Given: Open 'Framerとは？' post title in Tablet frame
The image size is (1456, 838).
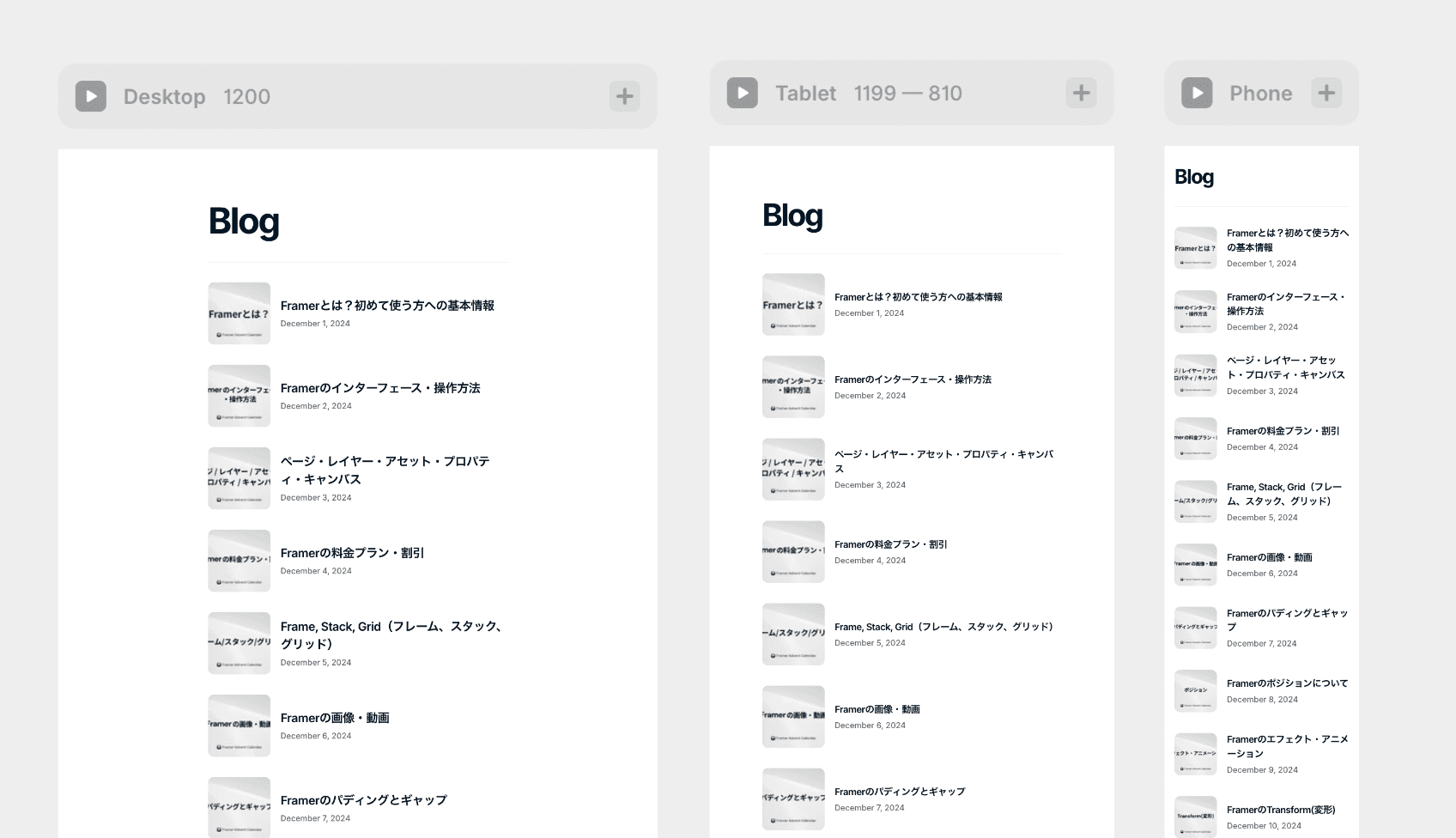Looking at the screenshot, I should [x=919, y=297].
